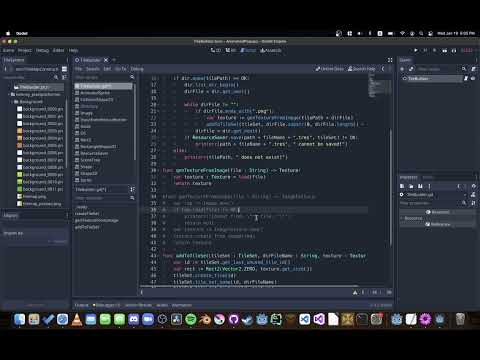The image size is (480, 360).
Task: Play the current scene
Action: pos(445,50)
